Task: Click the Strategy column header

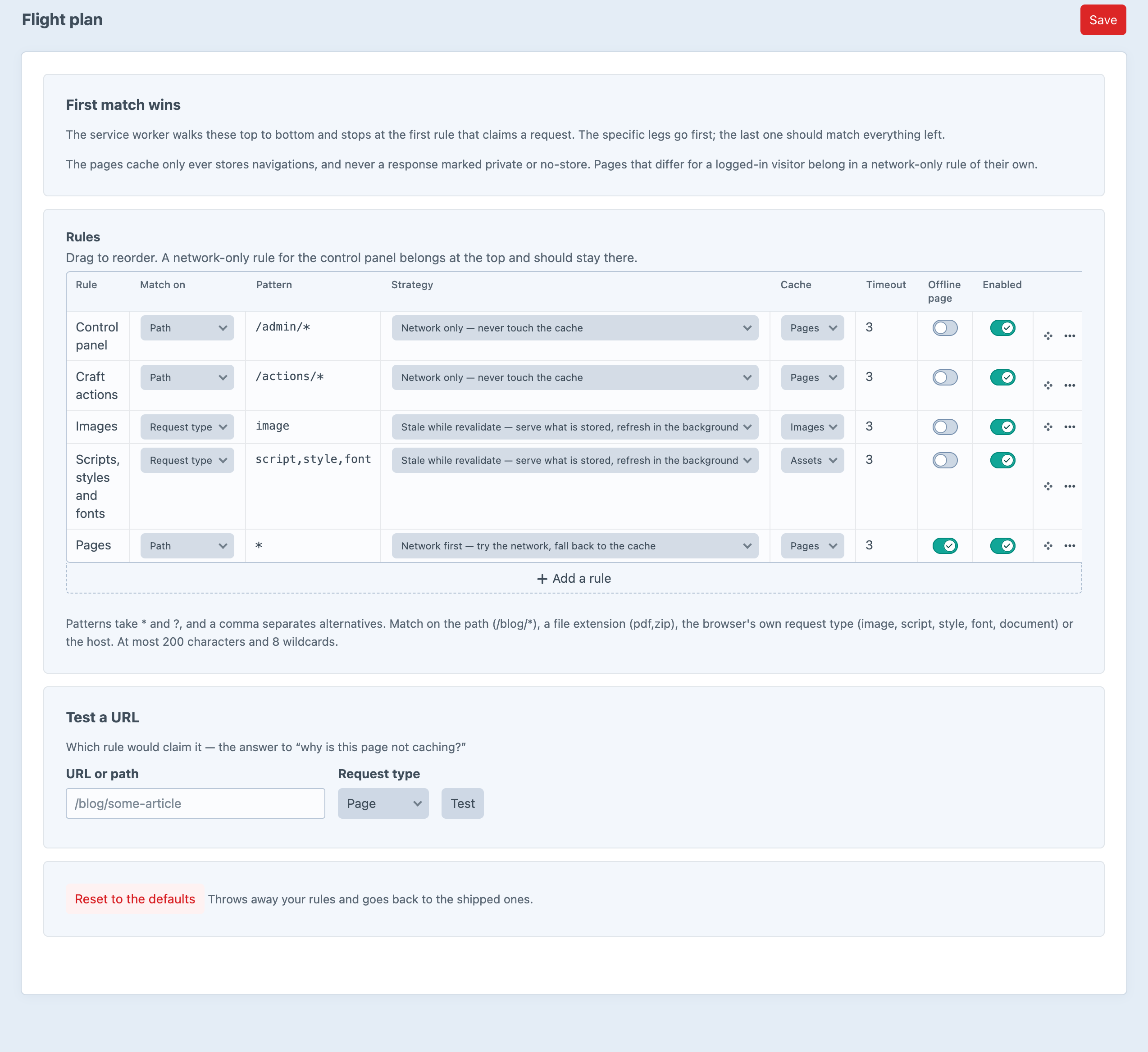Action: point(412,285)
